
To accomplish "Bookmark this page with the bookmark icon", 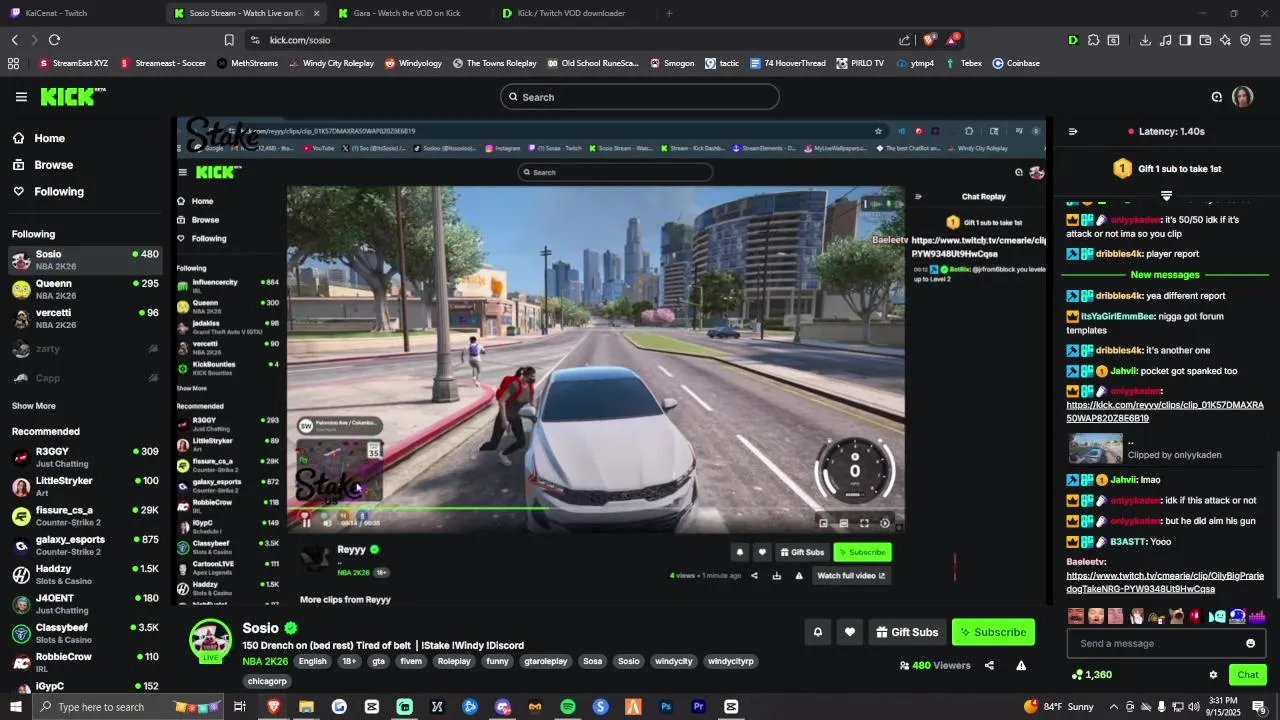I will pos(229,40).
